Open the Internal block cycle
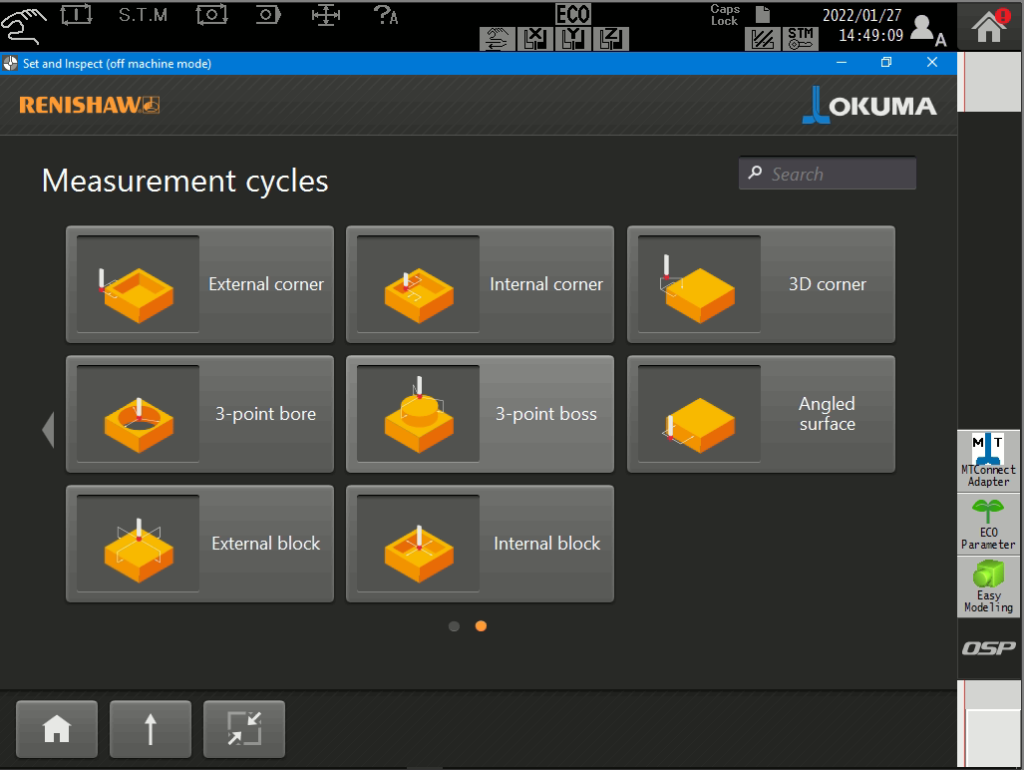 pyautogui.click(x=480, y=544)
